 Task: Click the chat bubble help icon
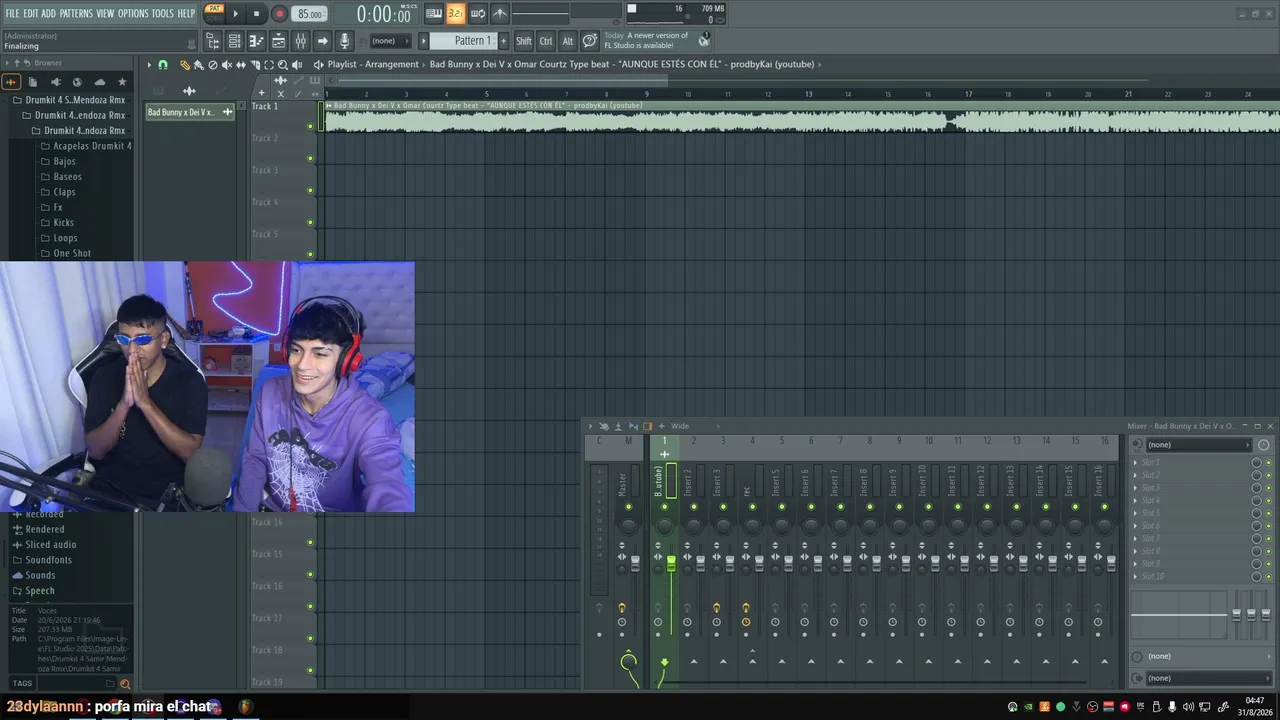click(590, 41)
